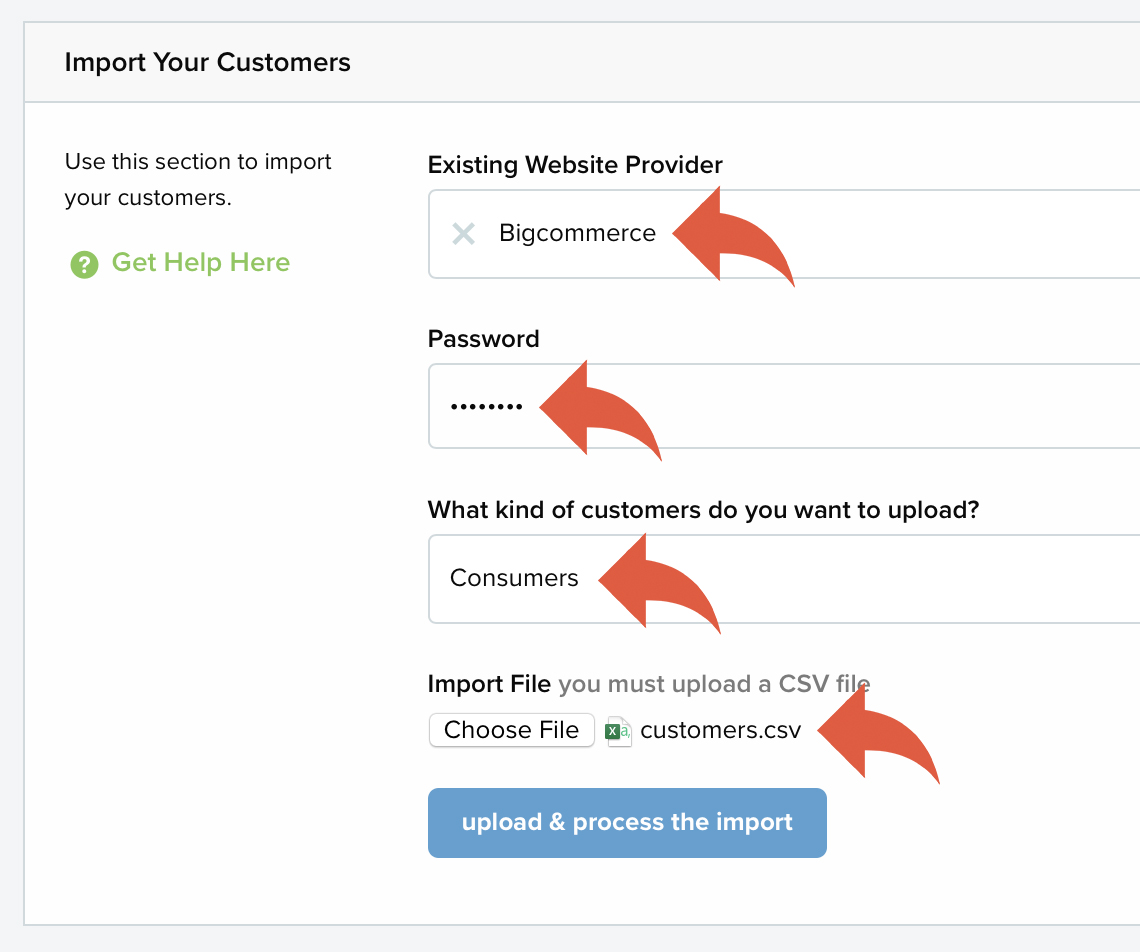Click the Import File label
The width and height of the screenshot is (1140, 952).
click(x=489, y=684)
